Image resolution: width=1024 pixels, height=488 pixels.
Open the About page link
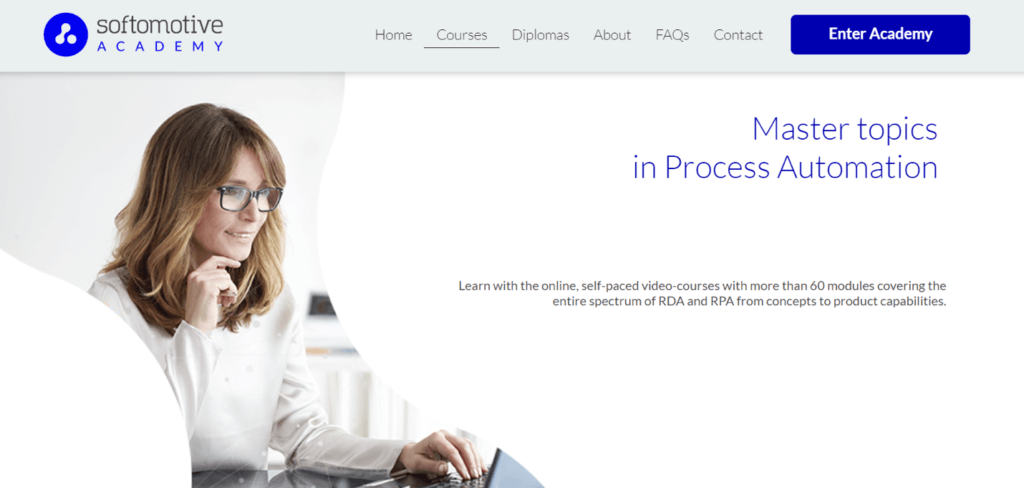(x=612, y=35)
